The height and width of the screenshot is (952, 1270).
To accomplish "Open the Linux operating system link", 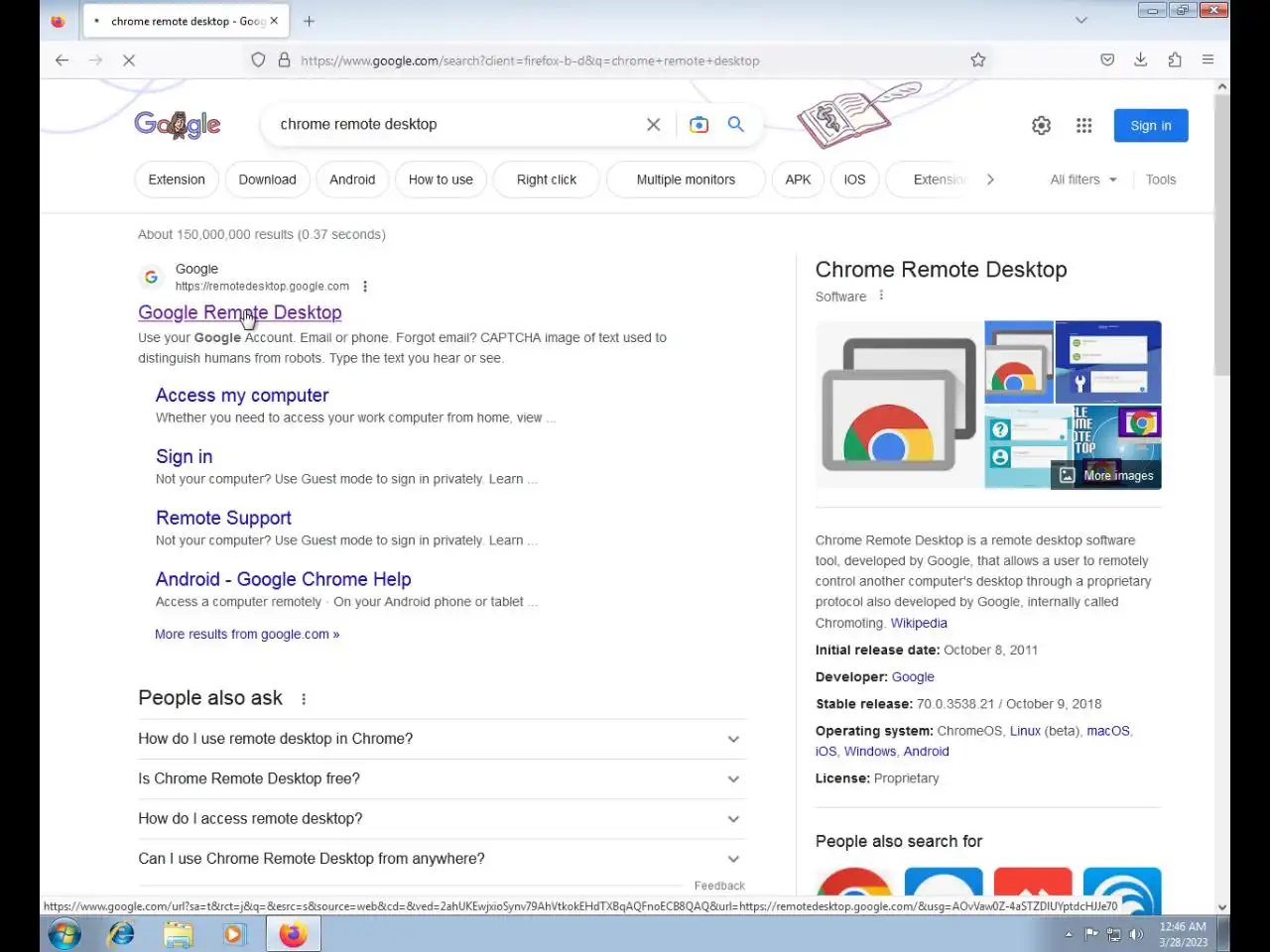I will click(1025, 731).
